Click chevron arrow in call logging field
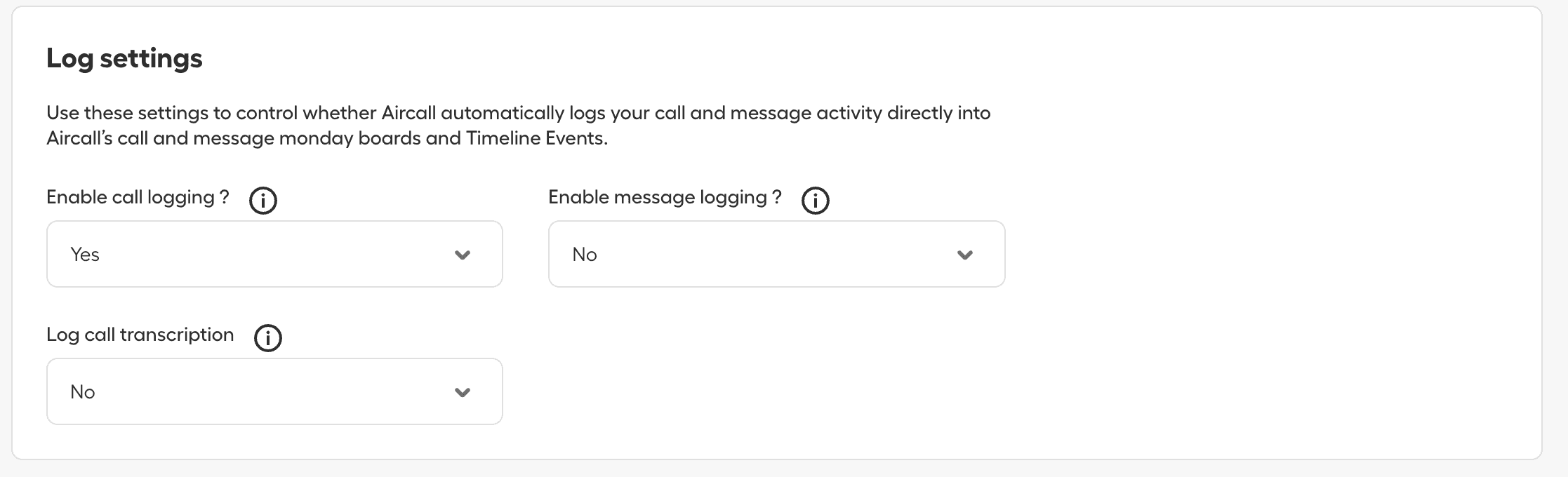1568x477 pixels. (462, 255)
